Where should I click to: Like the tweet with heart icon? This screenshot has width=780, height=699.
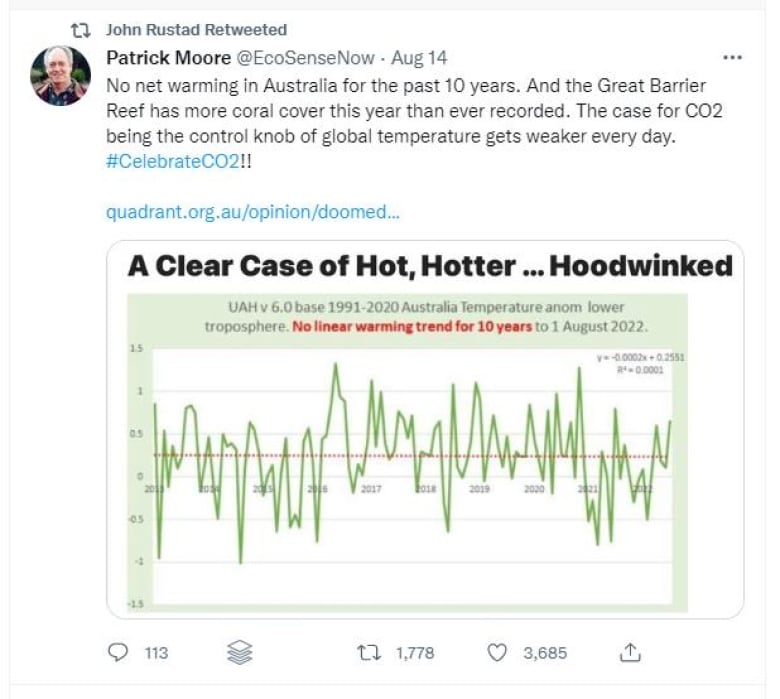coord(496,653)
